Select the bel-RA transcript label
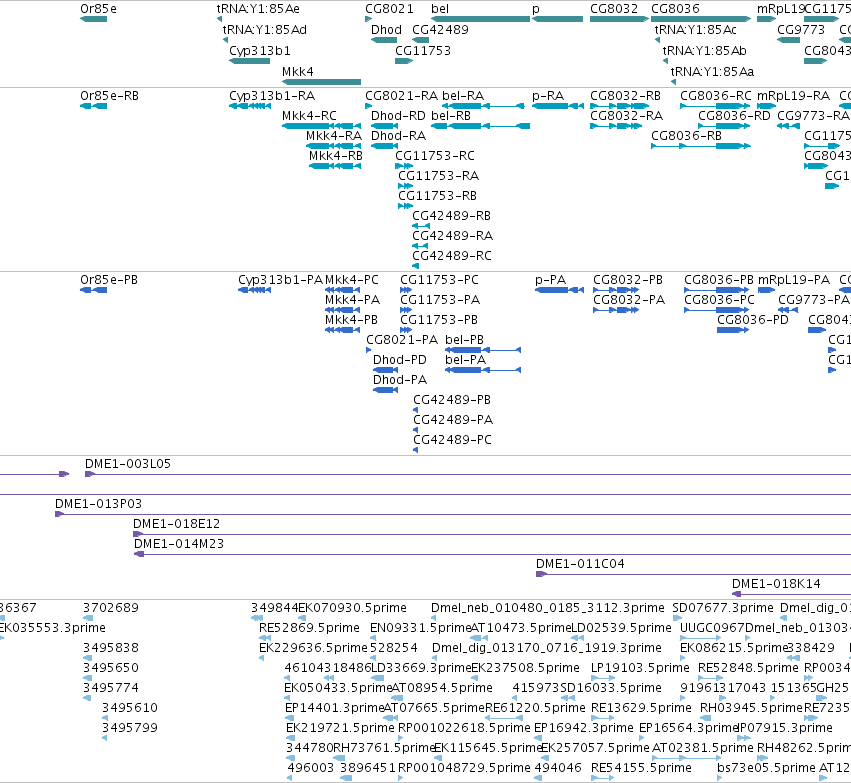The width and height of the screenshot is (851, 783). (x=463, y=96)
